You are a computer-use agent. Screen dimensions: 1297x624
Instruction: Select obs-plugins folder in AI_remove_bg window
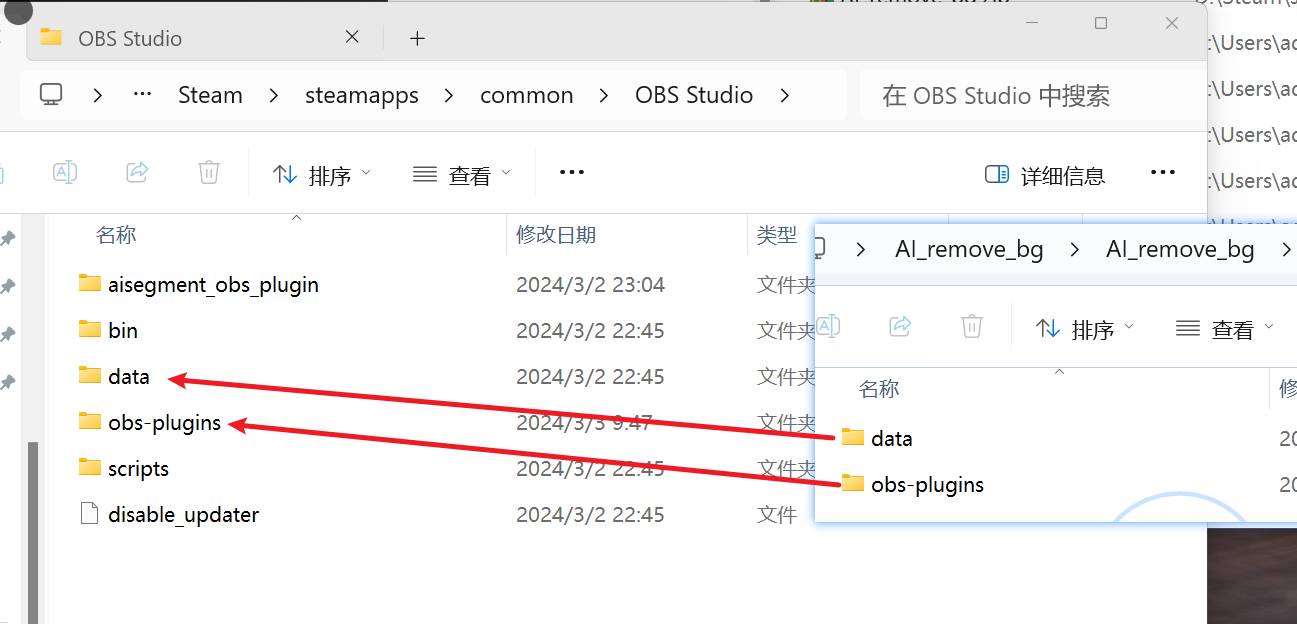point(927,485)
